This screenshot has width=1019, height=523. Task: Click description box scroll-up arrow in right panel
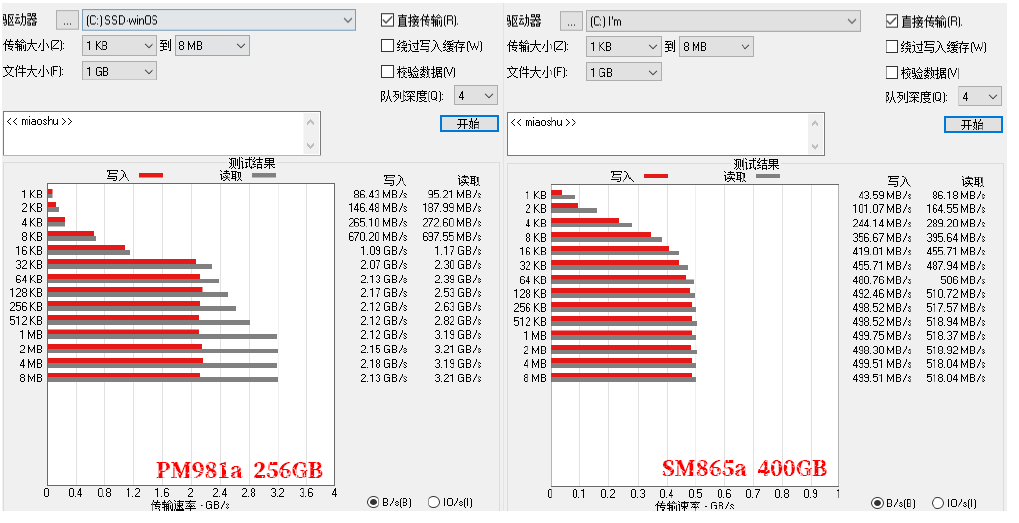[816, 123]
